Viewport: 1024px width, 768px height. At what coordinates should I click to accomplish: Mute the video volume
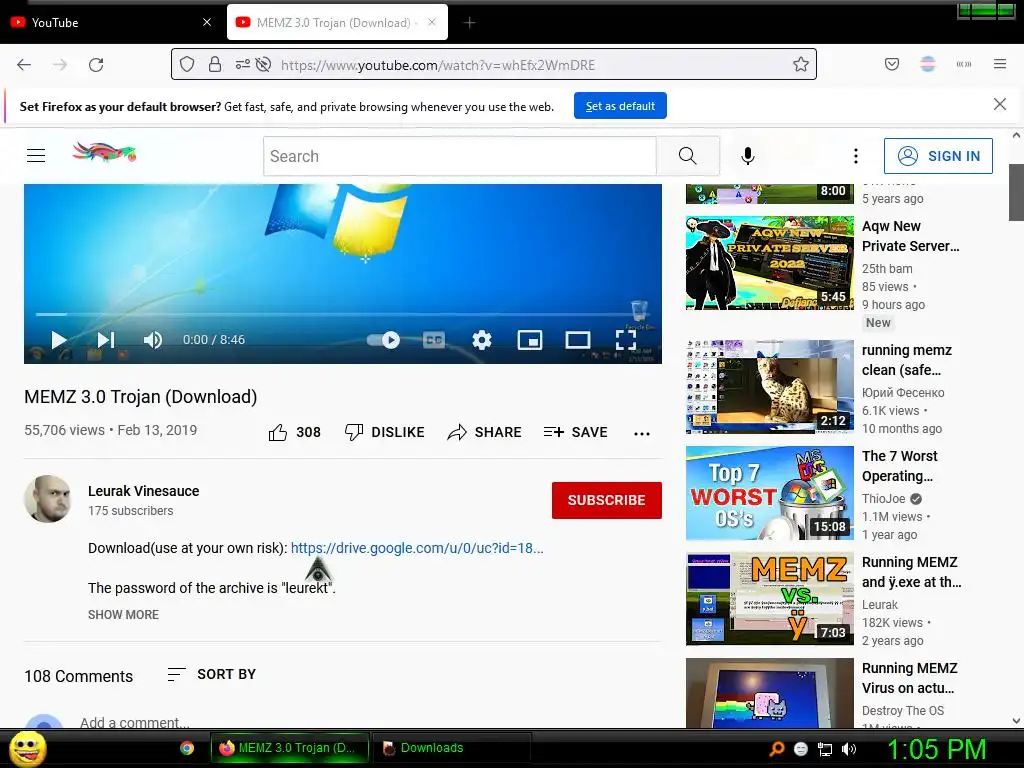click(x=153, y=340)
